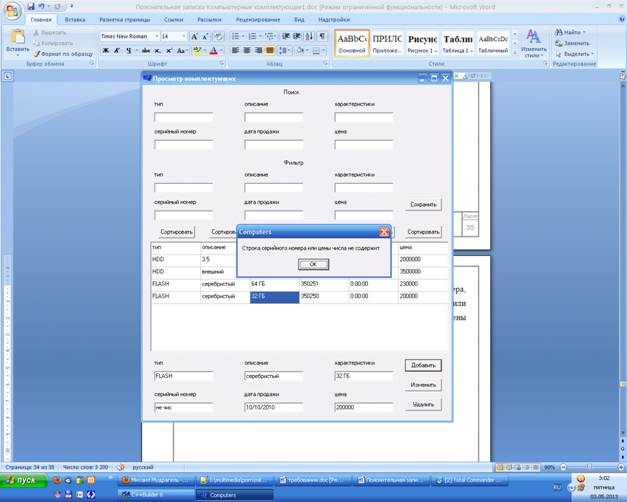Click the Сохранить button
This screenshot has height=502, width=627.
click(423, 204)
